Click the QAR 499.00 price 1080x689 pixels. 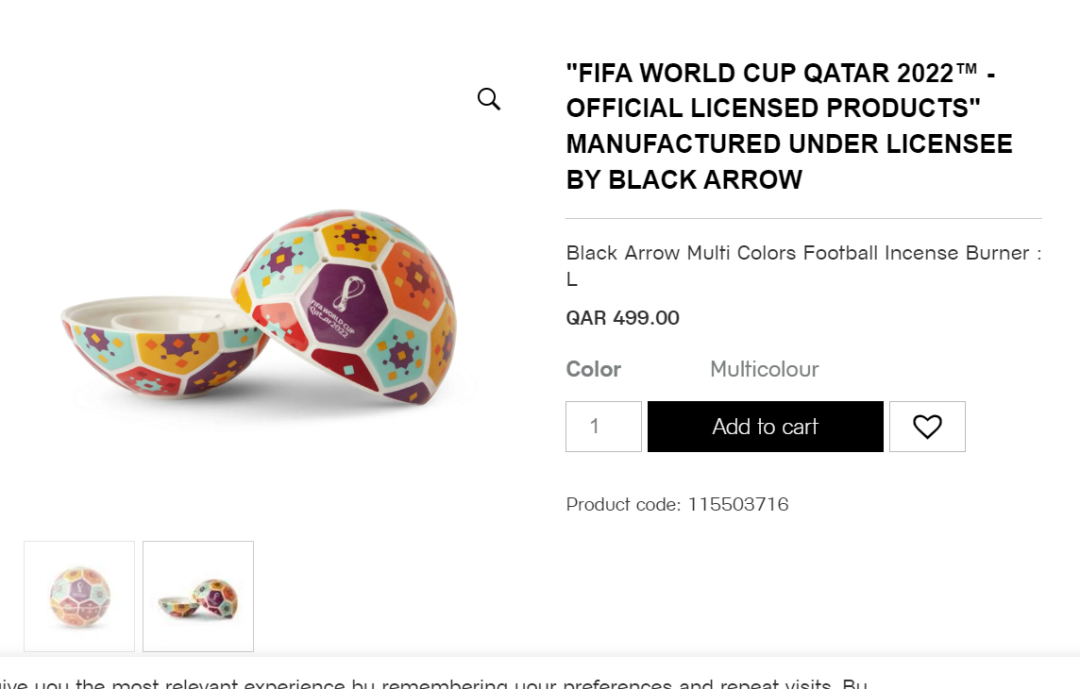622,318
